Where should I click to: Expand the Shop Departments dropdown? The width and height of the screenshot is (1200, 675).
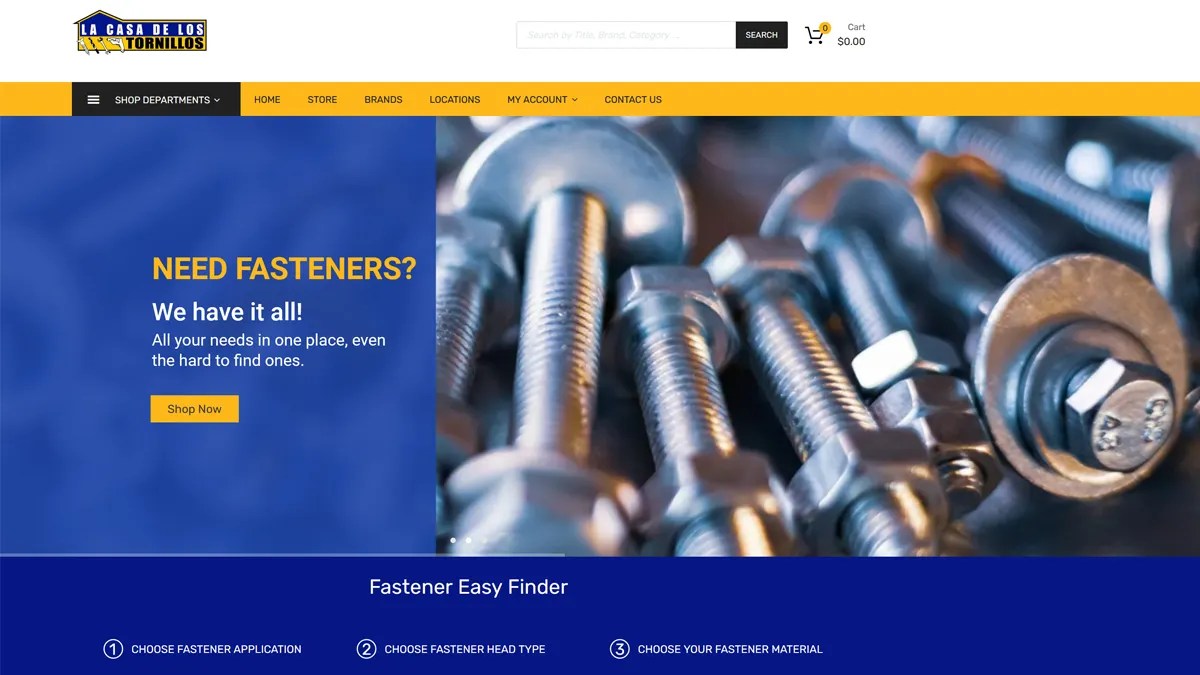click(x=156, y=99)
